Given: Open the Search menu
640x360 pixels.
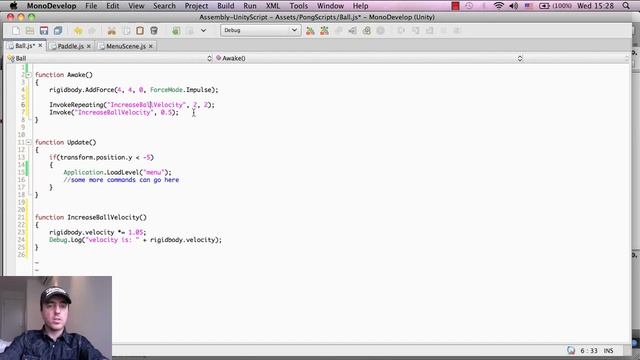Looking at the screenshot, I should (164, 6).
